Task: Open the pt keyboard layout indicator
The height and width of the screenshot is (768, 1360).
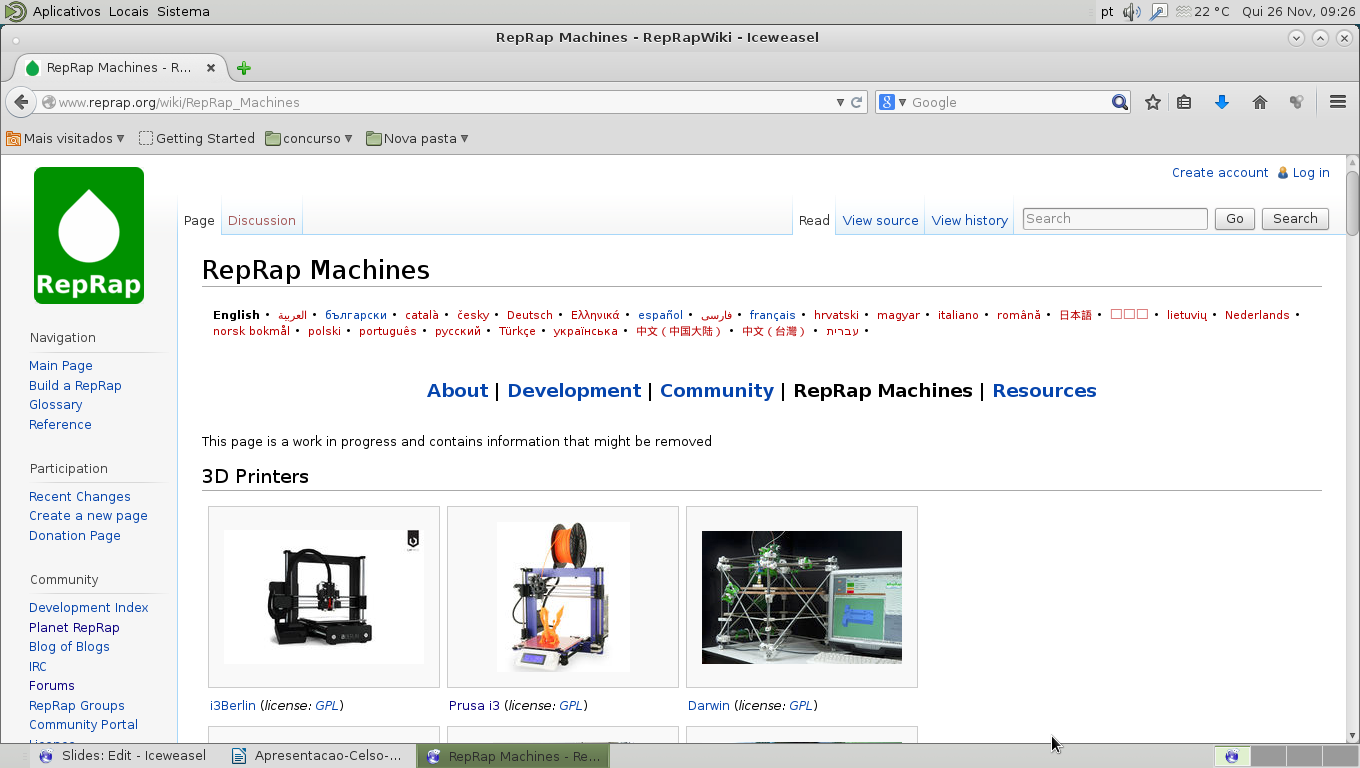Action: (1107, 12)
